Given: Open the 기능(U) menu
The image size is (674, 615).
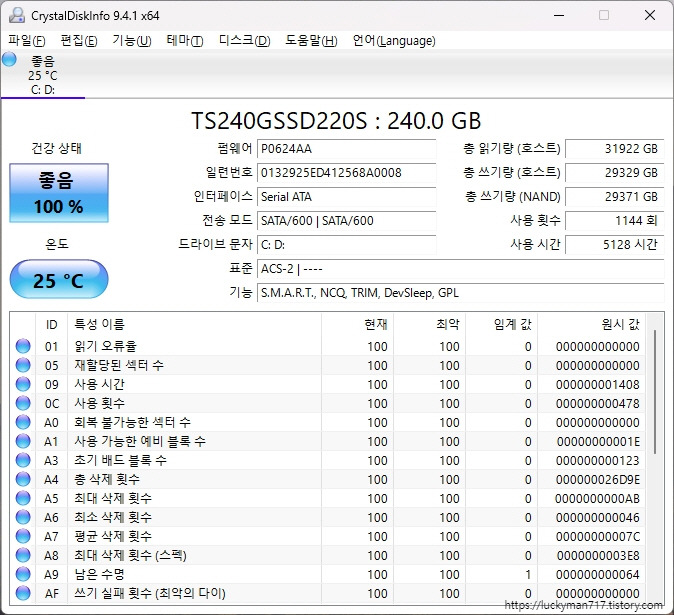Looking at the screenshot, I should (132, 41).
